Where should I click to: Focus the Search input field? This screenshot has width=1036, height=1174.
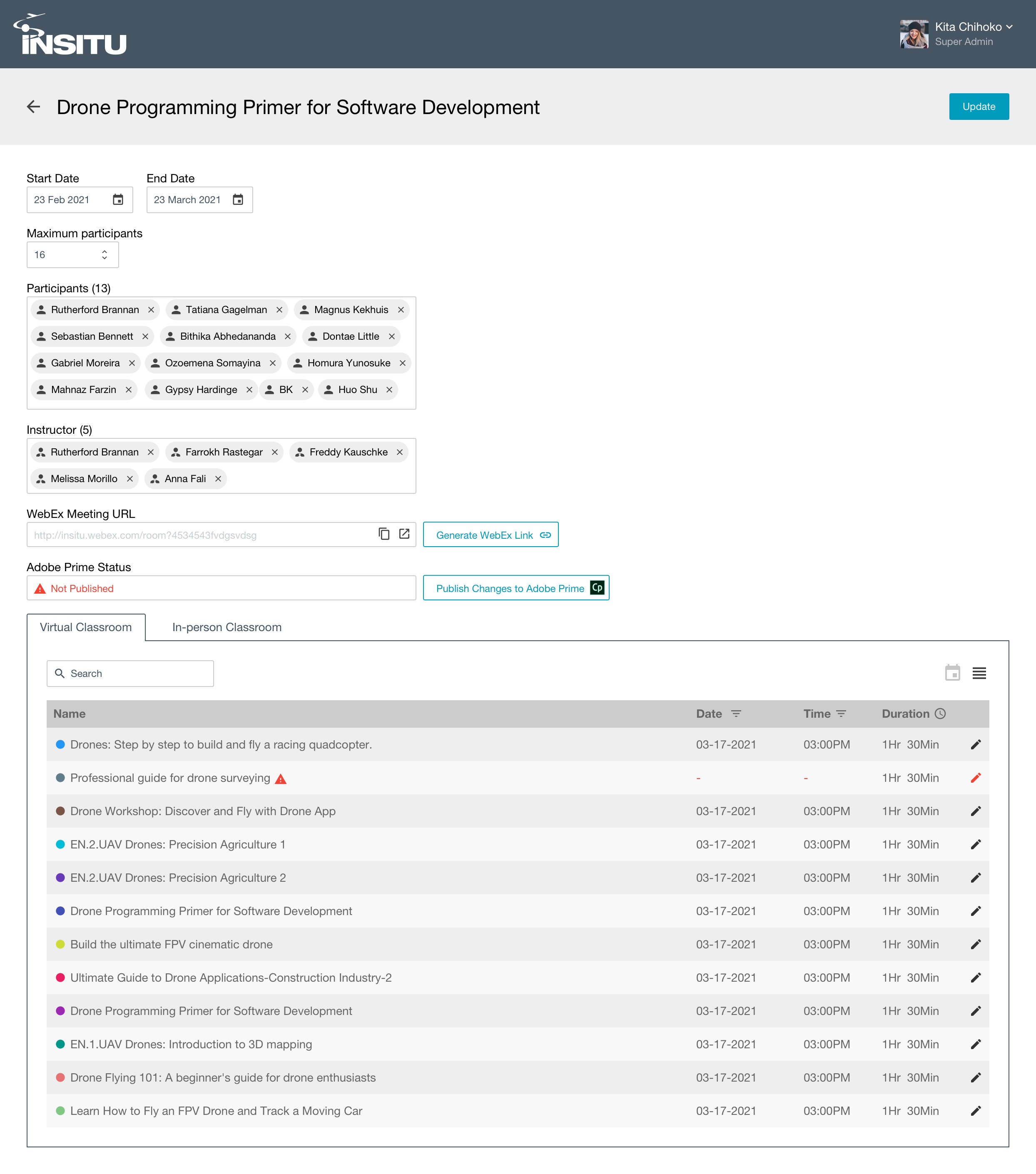click(x=130, y=673)
